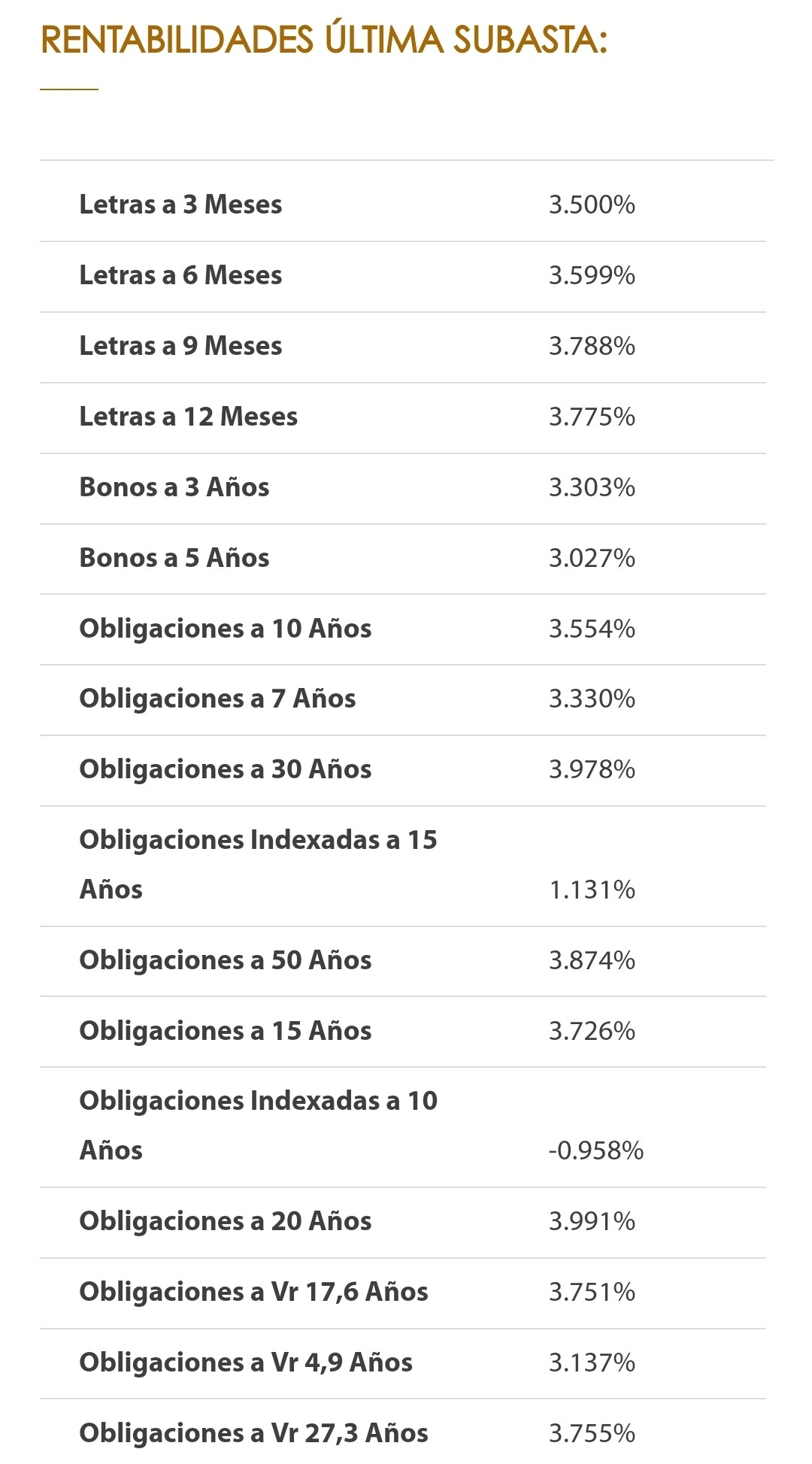This screenshot has height=1464, width=812.
Task: Select Letras a 12 Meses row
Action: click(x=403, y=417)
